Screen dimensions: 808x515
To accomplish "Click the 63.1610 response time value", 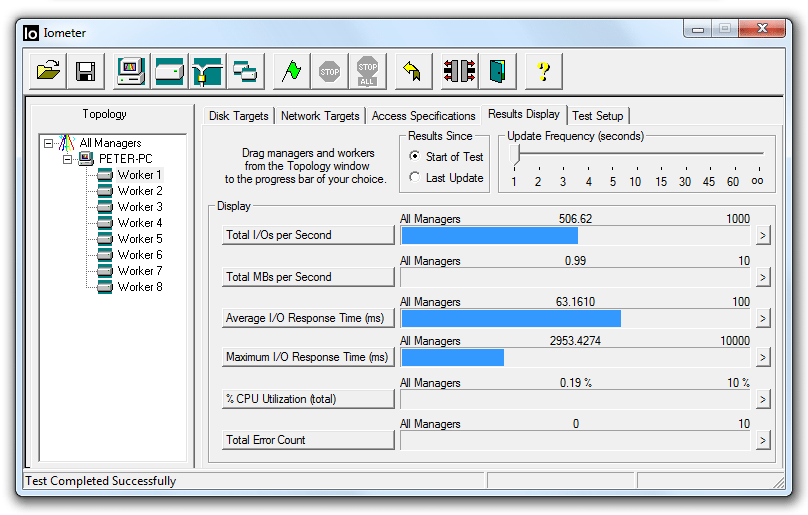I will tap(575, 302).
